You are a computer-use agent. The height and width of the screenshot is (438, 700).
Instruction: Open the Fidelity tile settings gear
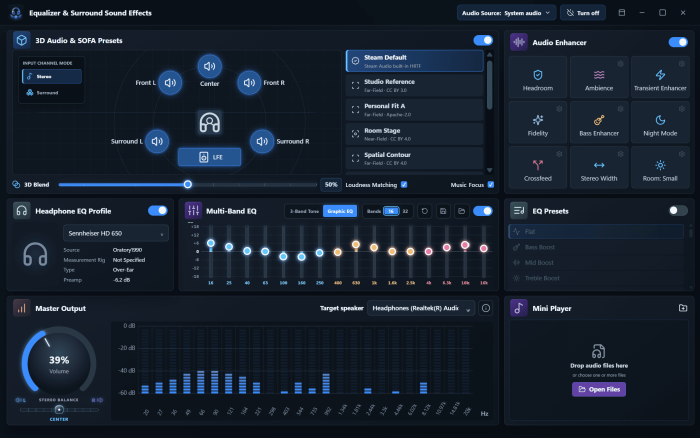559,109
